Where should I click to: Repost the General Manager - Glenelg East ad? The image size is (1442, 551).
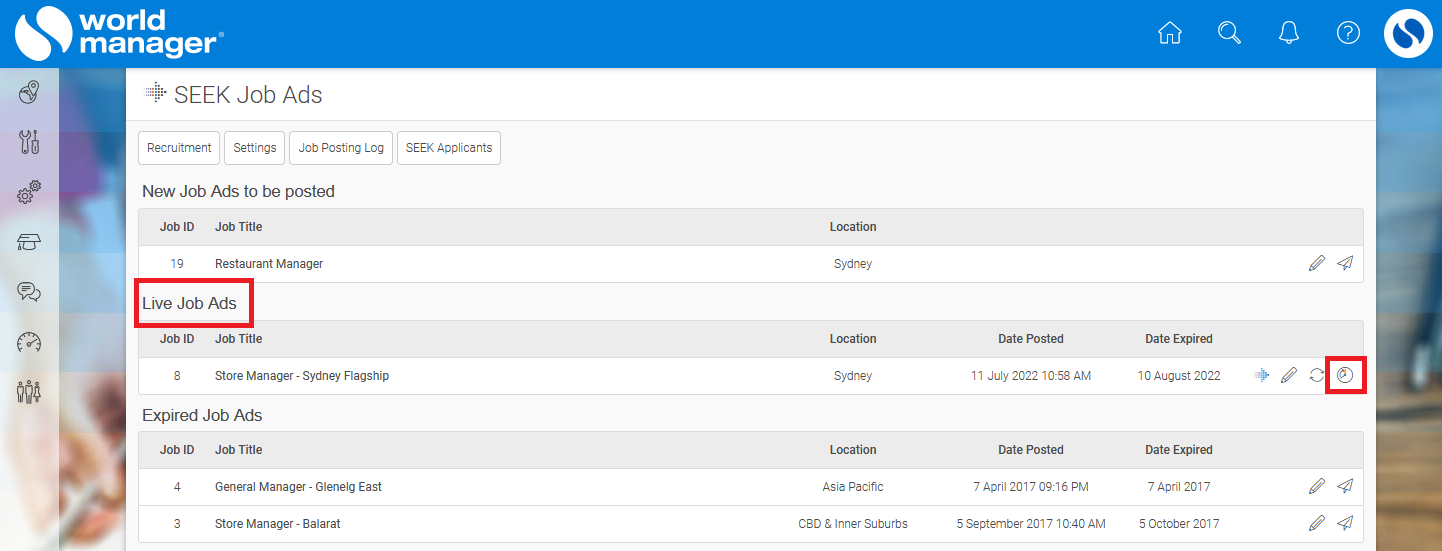(x=1345, y=487)
